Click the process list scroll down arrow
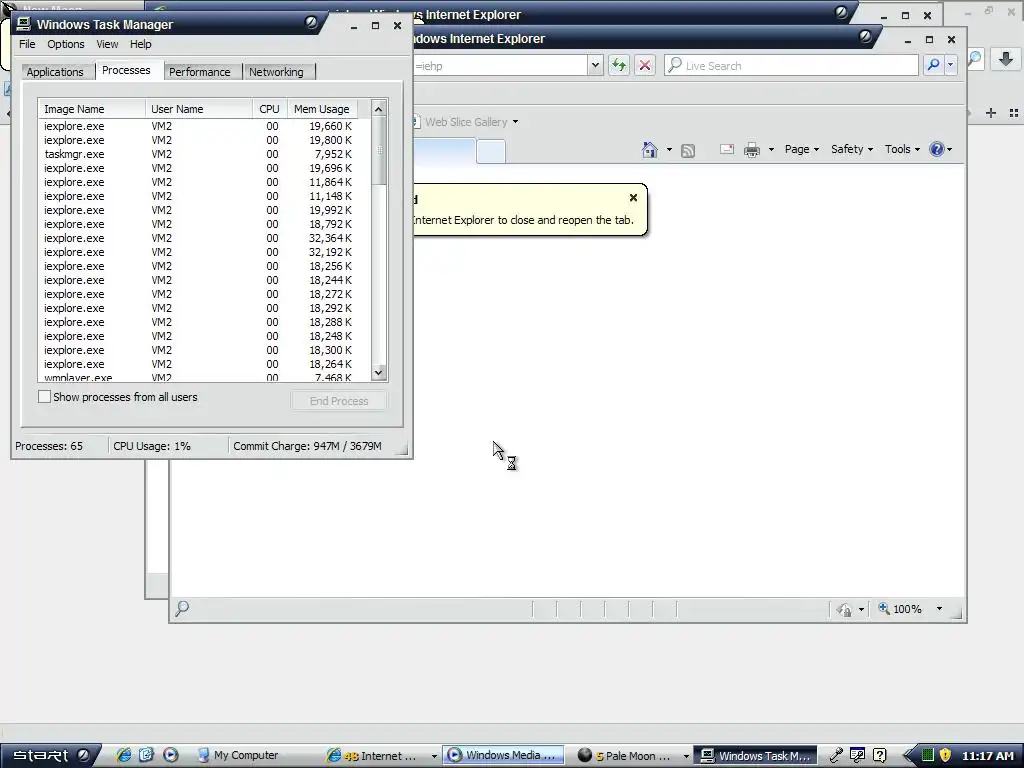The height and width of the screenshot is (768, 1024). click(x=379, y=373)
